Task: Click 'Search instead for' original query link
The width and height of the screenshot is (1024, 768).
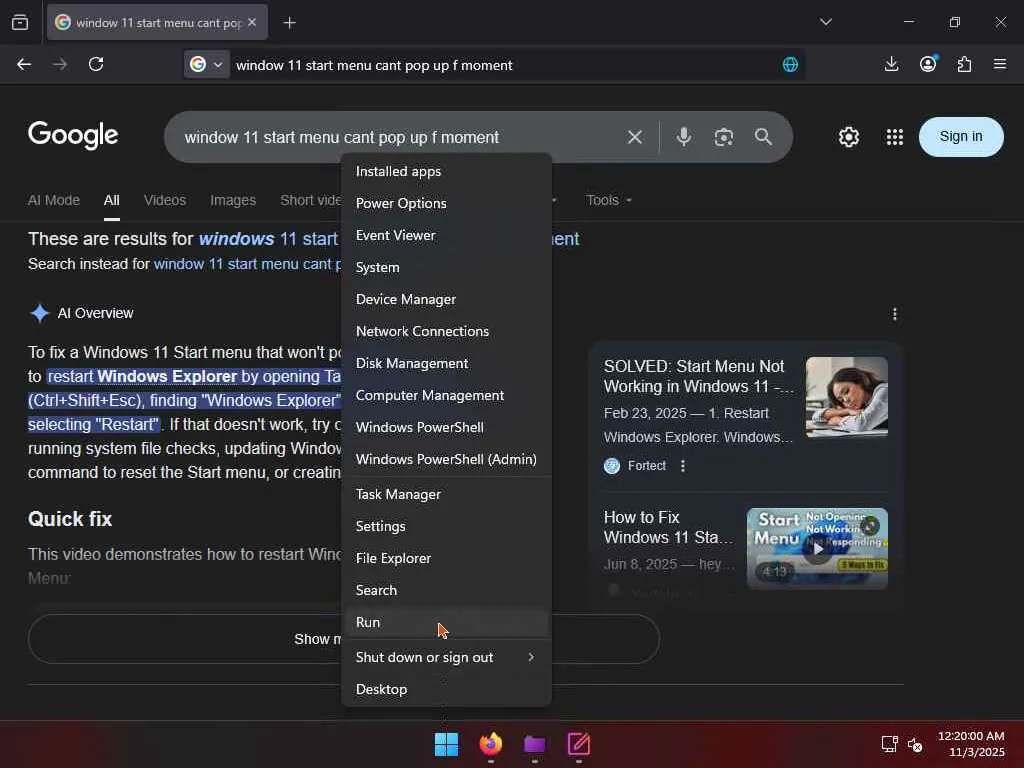Action: [x=247, y=264]
